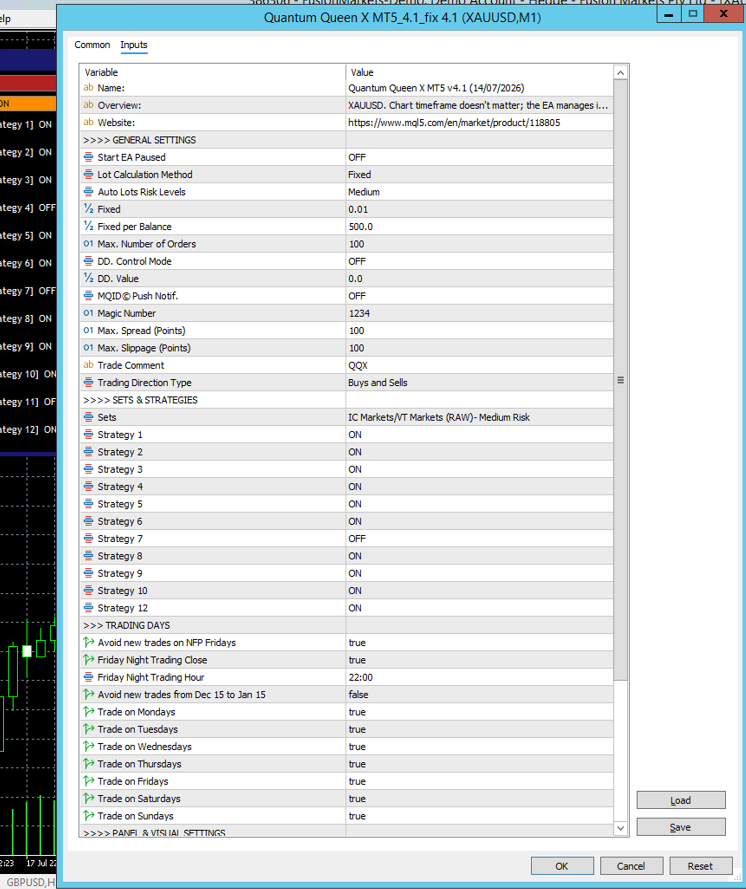The height and width of the screenshot is (889, 746).
Task: Click the enum icon beside Strategy 7
Action: click(x=88, y=539)
